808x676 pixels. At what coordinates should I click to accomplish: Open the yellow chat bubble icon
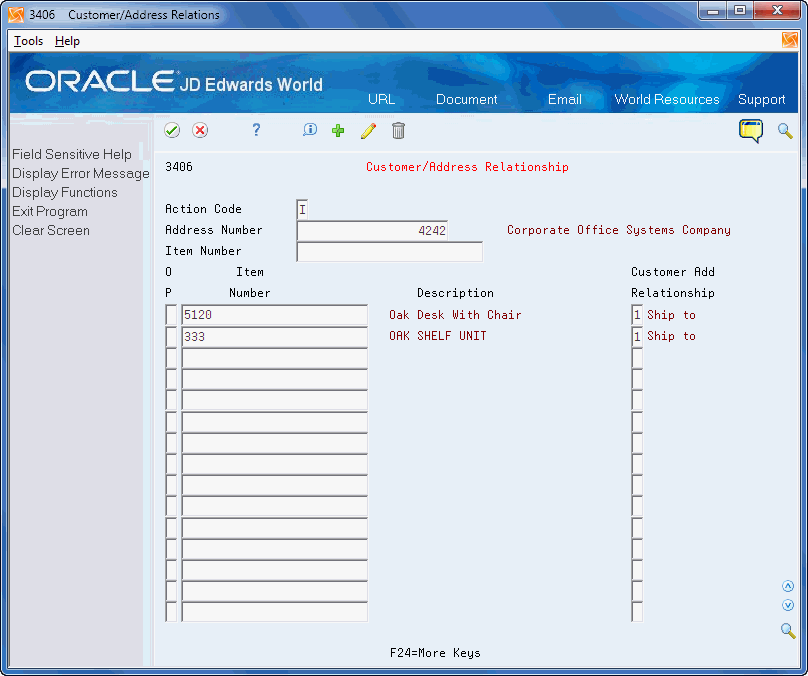(x=751, y=131)
